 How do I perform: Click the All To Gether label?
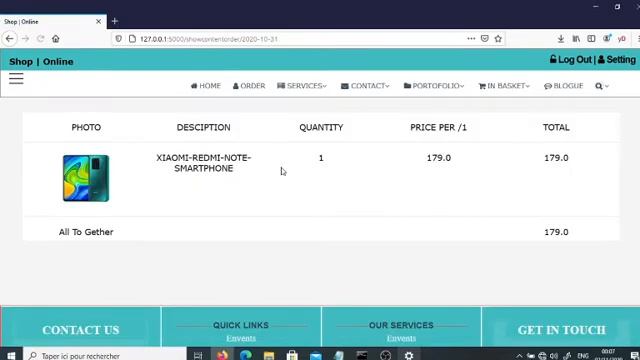pos(86,232)
